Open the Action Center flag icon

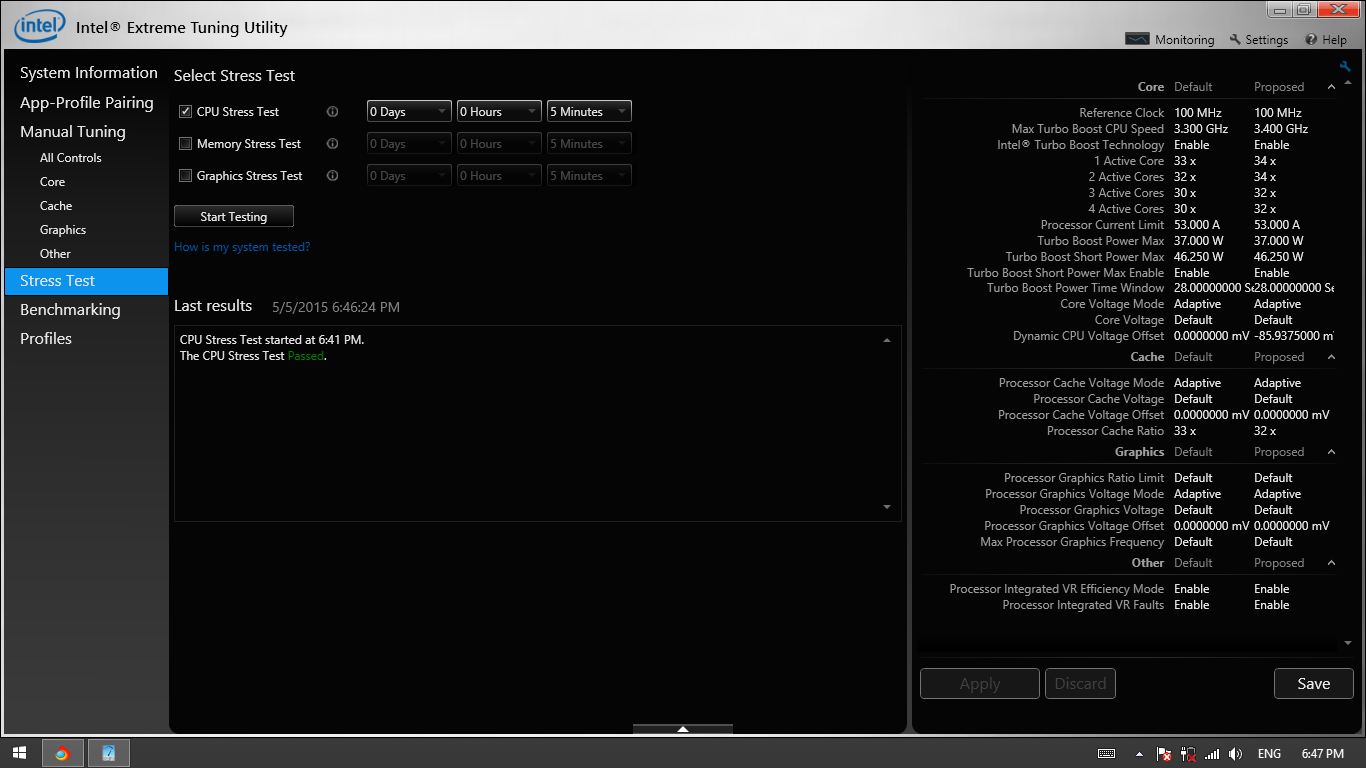pos(1164,753)
